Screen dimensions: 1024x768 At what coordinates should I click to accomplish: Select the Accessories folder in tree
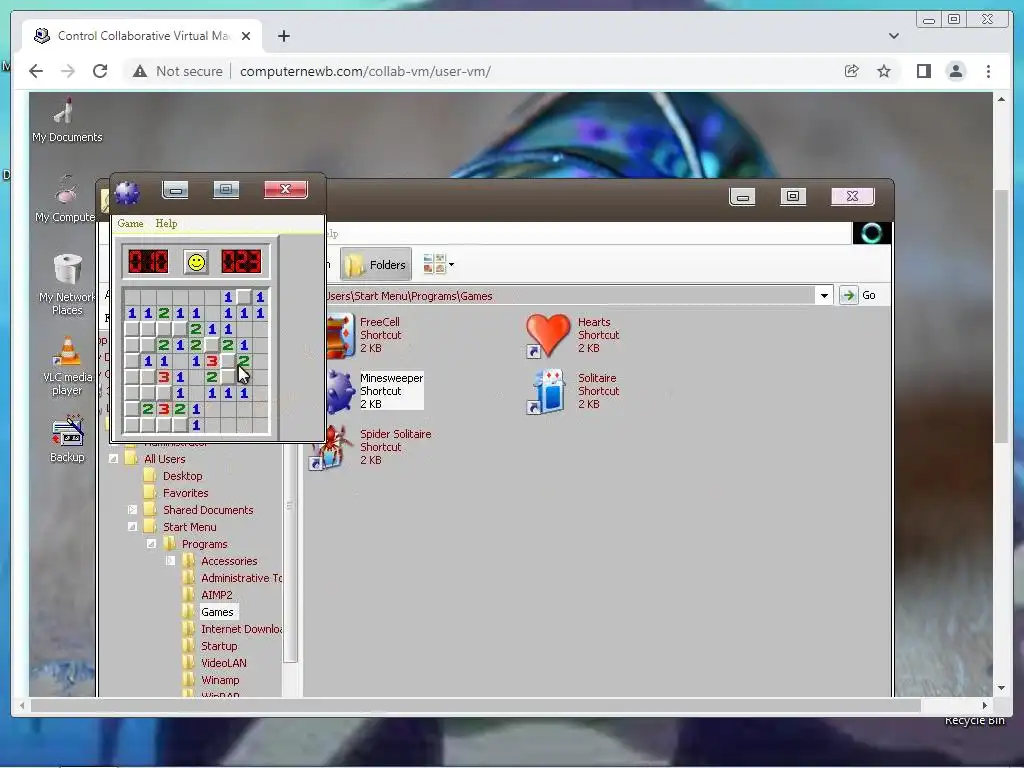coord(229,561)
